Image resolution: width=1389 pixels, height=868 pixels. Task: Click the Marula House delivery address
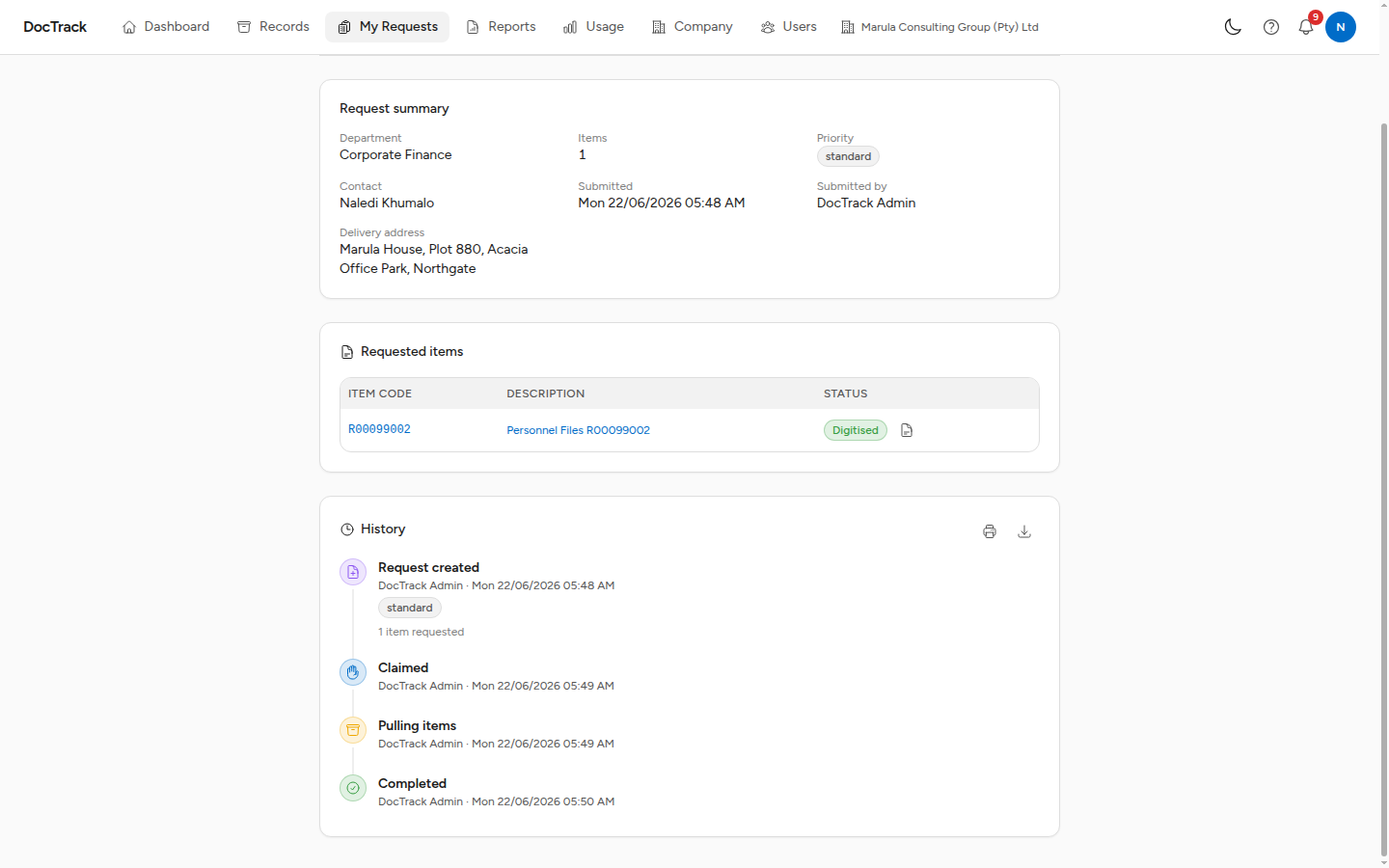[x=434, y=258]
